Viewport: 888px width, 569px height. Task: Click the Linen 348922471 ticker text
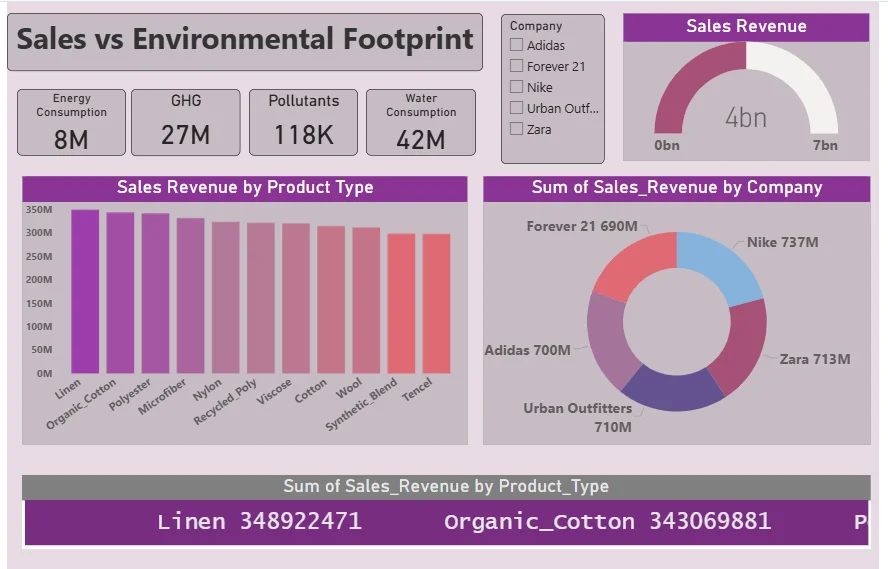(260, 522)
